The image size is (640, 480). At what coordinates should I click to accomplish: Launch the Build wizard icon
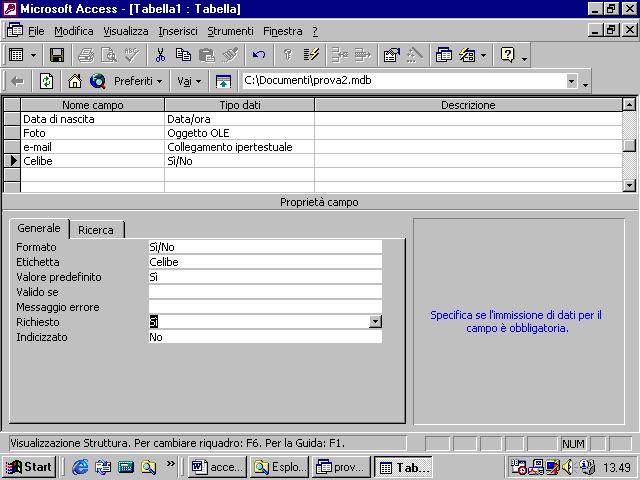pyautogui.click(x=415, y=55)
